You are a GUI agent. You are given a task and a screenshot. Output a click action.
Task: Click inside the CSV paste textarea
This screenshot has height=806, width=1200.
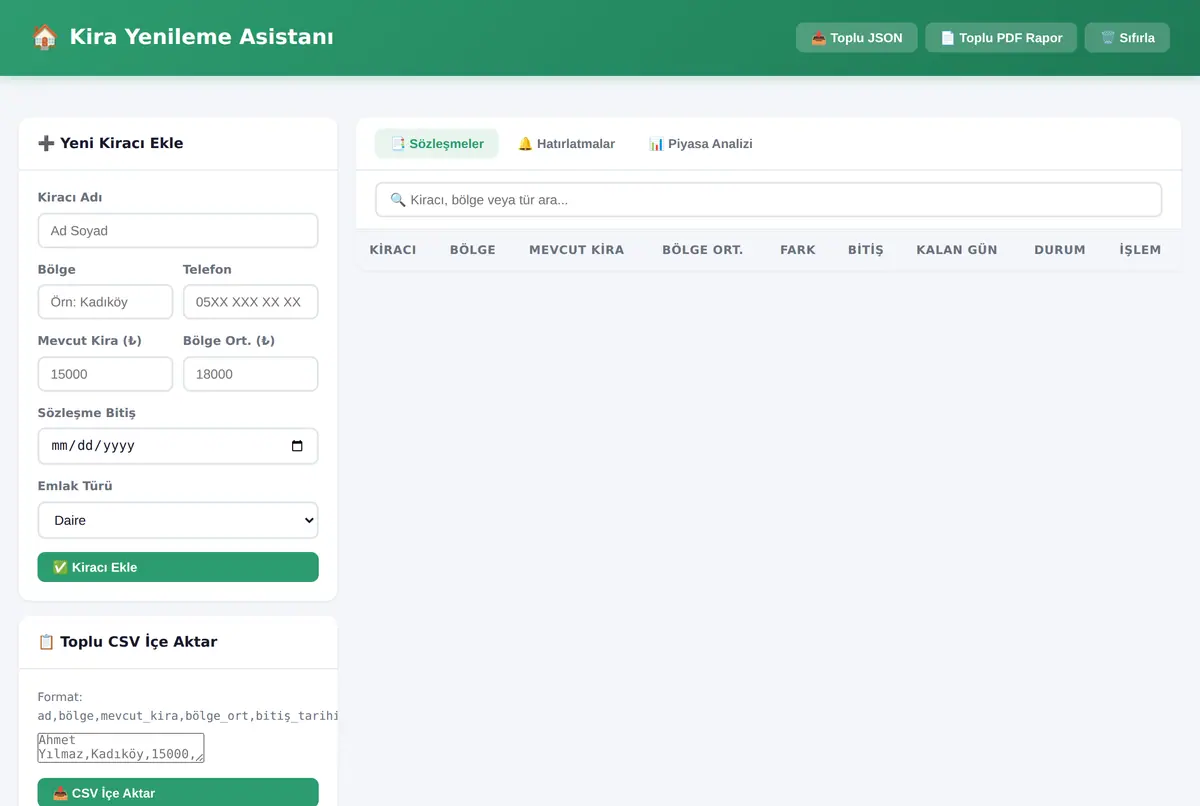tap(121, 747)
